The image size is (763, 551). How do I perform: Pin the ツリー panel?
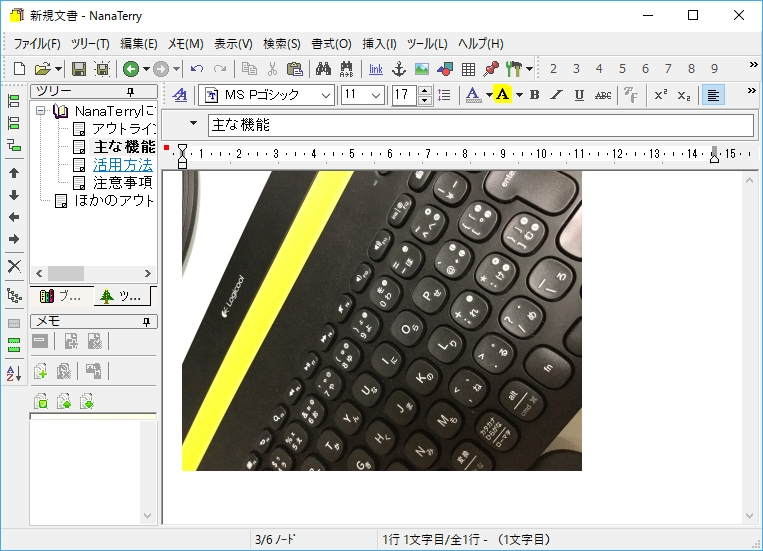tap(130, 92)
